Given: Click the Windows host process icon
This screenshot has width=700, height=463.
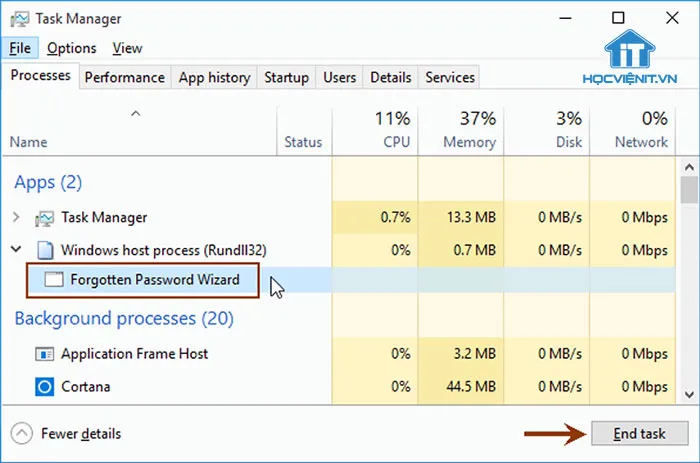Looking at the screenshot, I should point(44,249).
